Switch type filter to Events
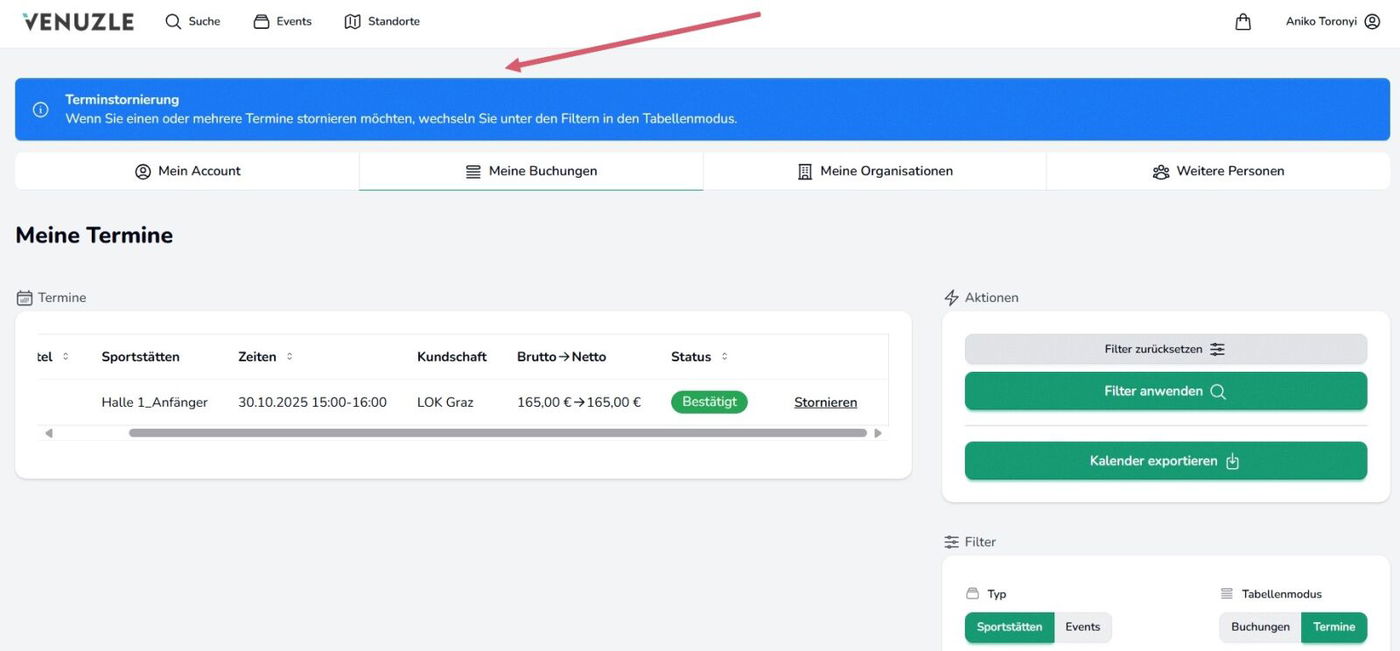The width and height of the screenshot is (1400, 651). point(1082,627)
